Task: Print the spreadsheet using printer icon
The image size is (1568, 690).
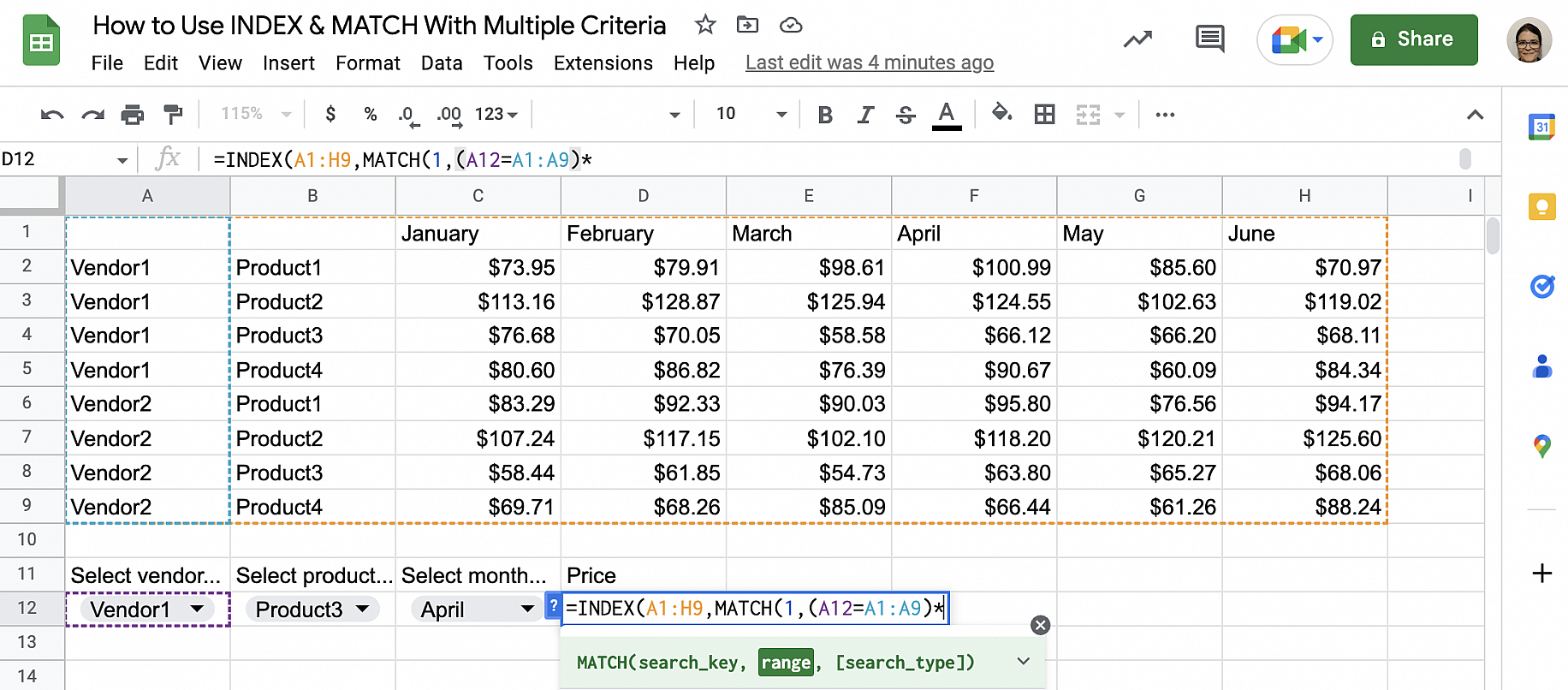Action: click(133, 115)
